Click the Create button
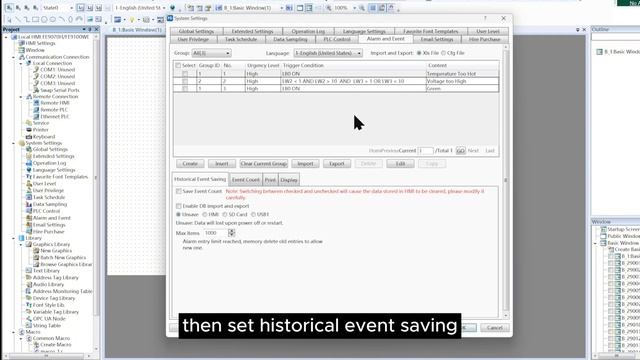 click(190, 164)
